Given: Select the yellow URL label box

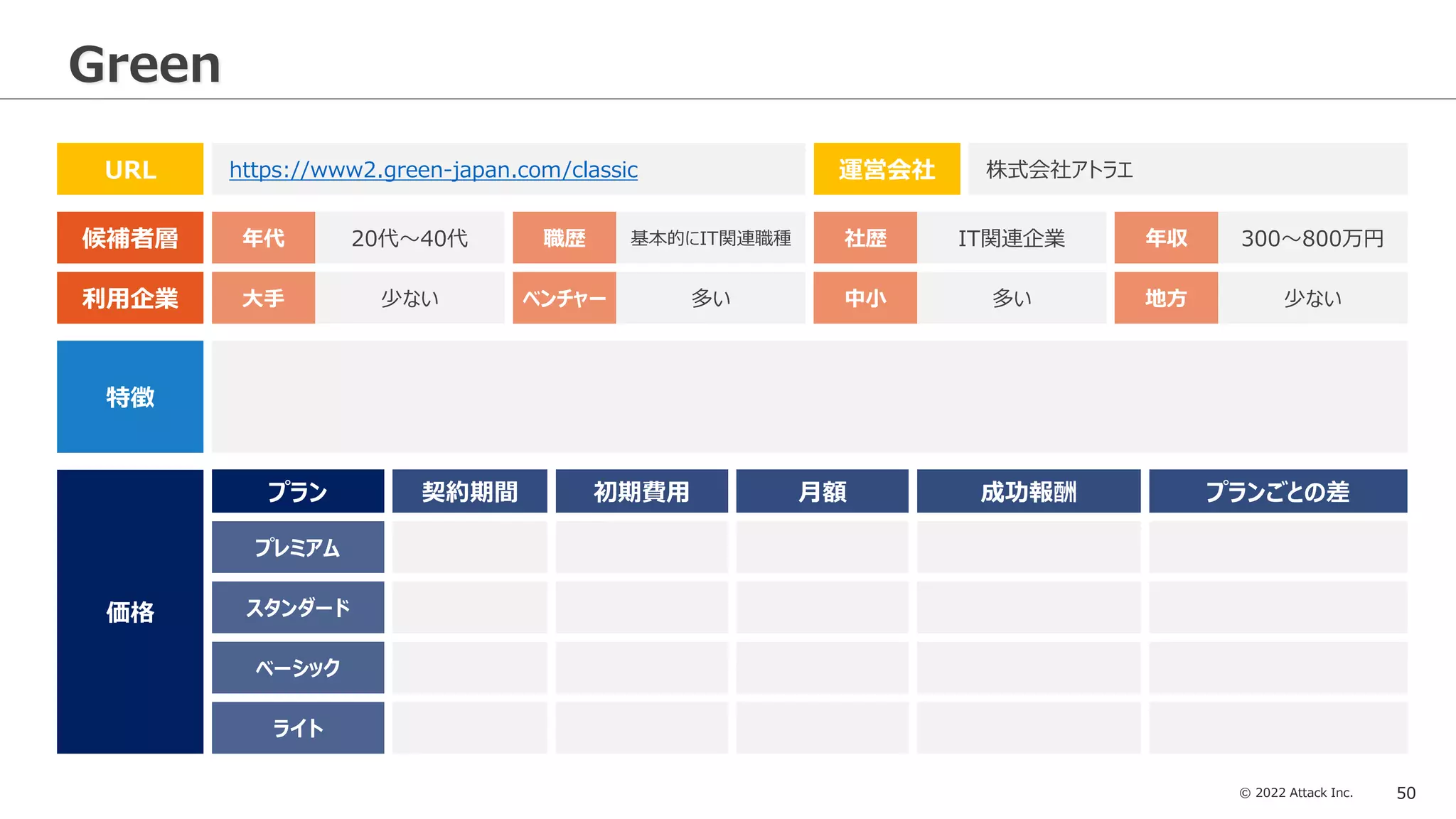Looking at the screenshot, I should 130,169.
